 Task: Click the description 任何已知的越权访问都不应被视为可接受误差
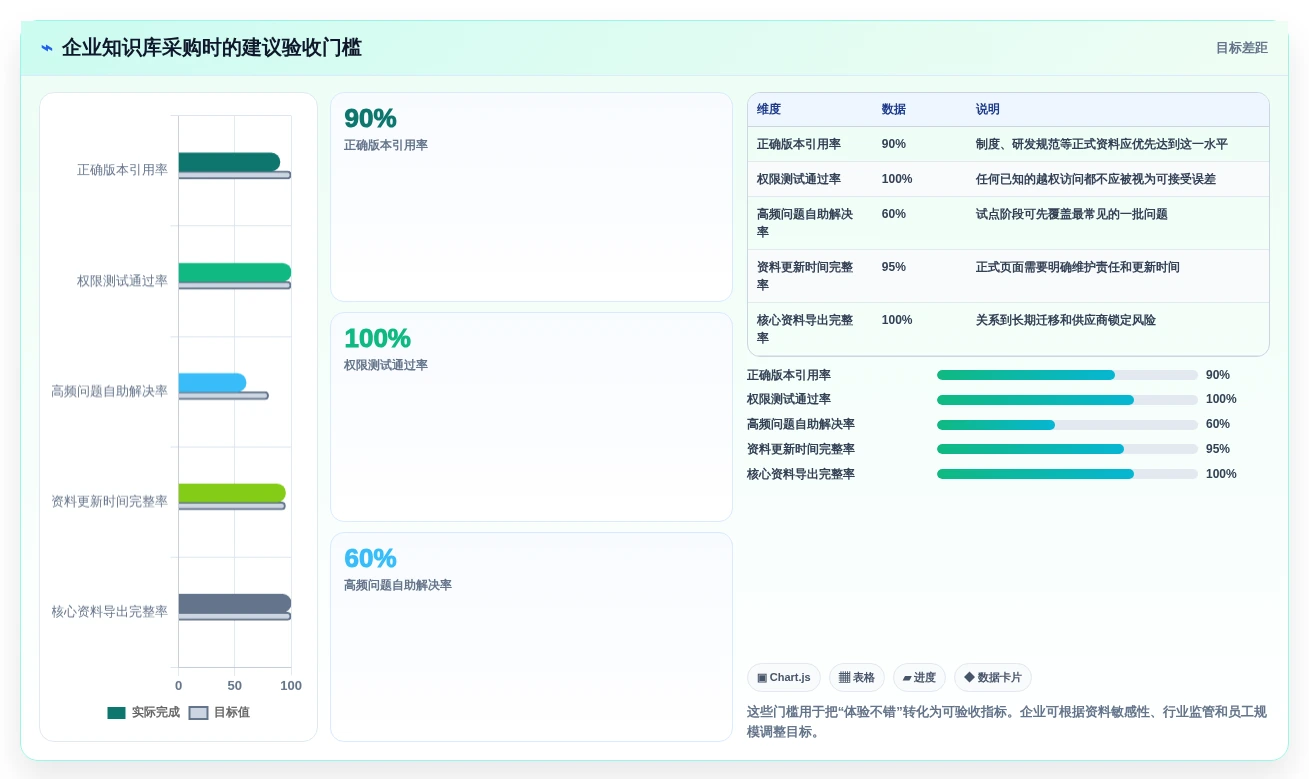pyautogui.click(x=1096, y=179)
